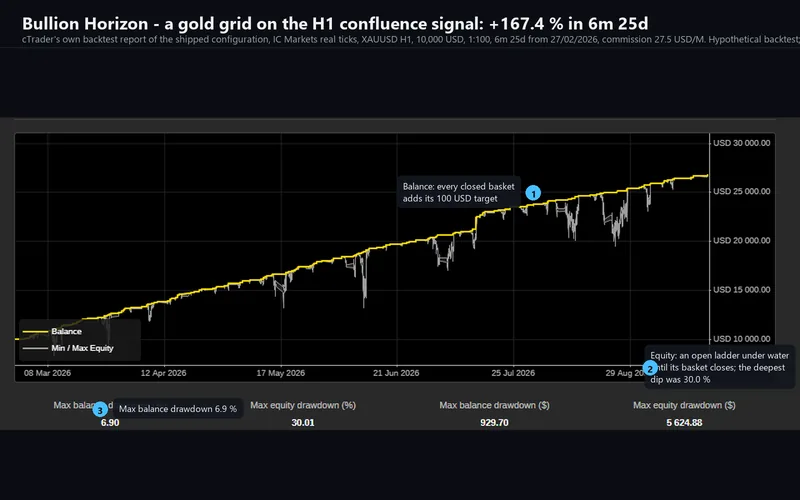Click the "21 Jun 2026" date label
Image resolution: width=800 pixels, height=500 pixels.
(396, 373)
